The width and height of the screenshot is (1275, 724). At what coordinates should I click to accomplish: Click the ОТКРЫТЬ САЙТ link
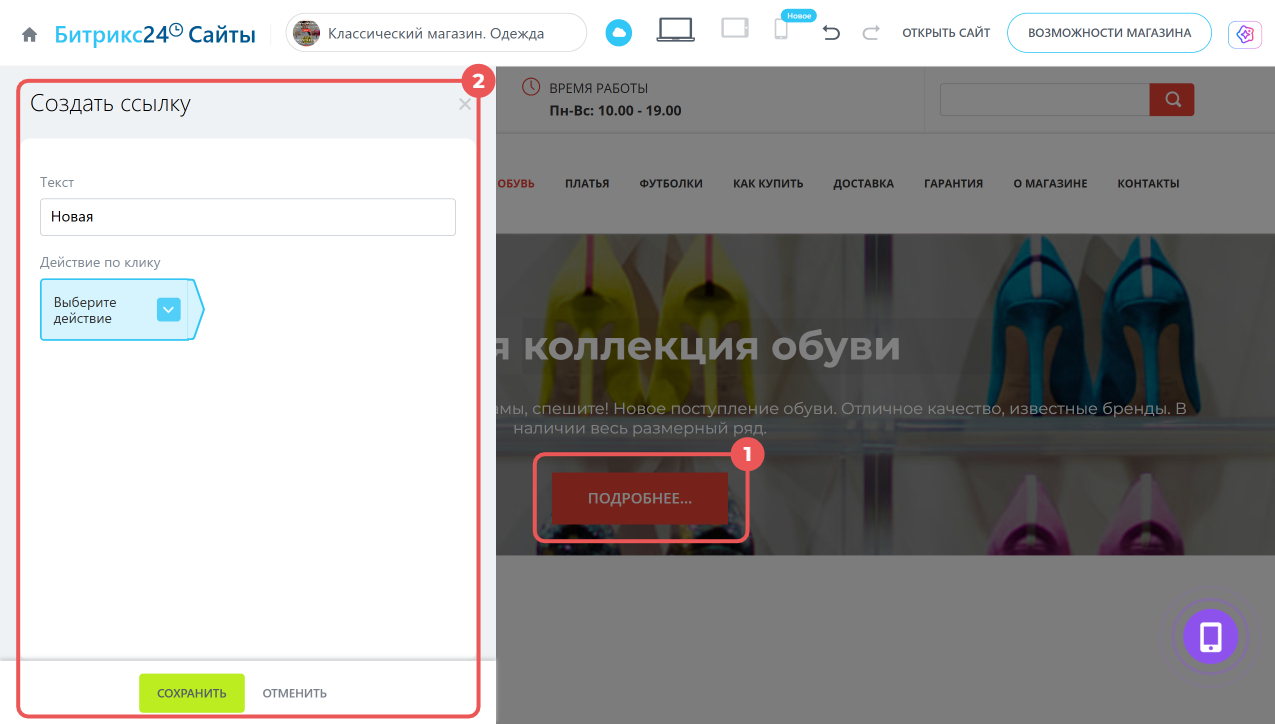[x=946, y=33]
